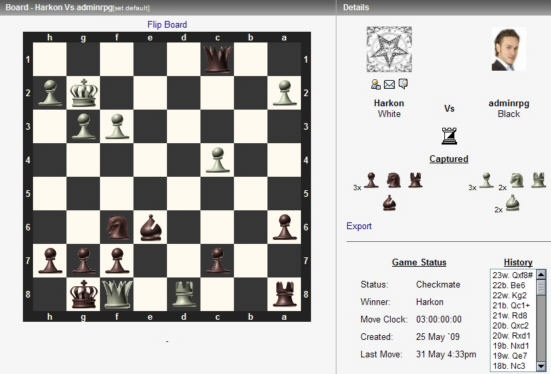Select history move 23w. Qxf8#
This screenshot has height=374, width=551.
pos(512,275)
